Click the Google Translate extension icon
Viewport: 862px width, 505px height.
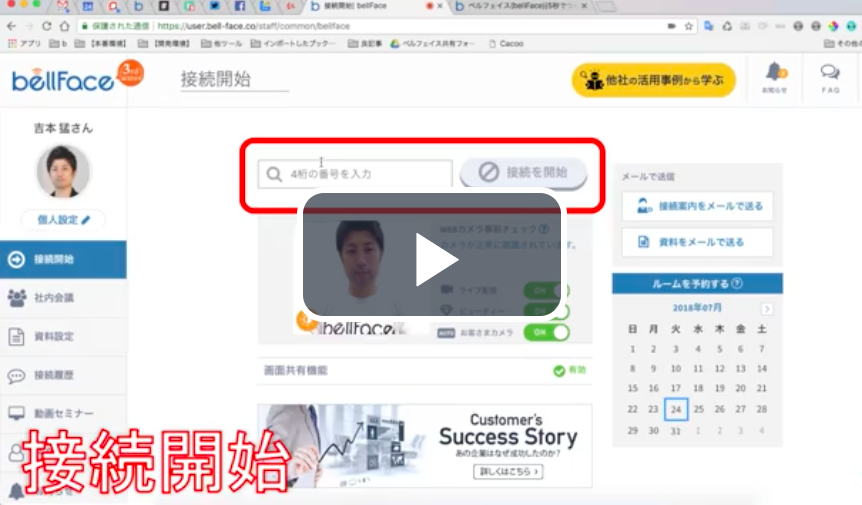(x=709, y=26)
